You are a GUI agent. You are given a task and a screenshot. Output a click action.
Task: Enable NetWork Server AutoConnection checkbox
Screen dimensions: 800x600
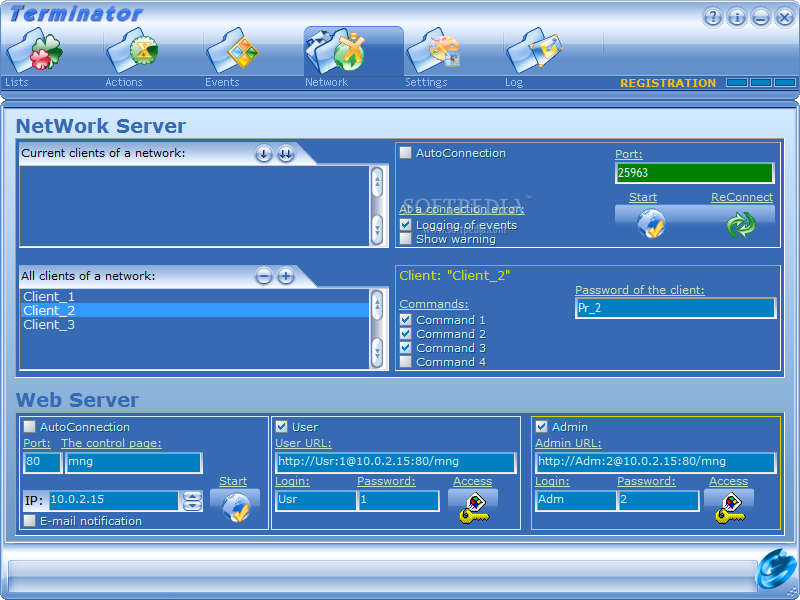pyautogui.click(x=406, y=153)
